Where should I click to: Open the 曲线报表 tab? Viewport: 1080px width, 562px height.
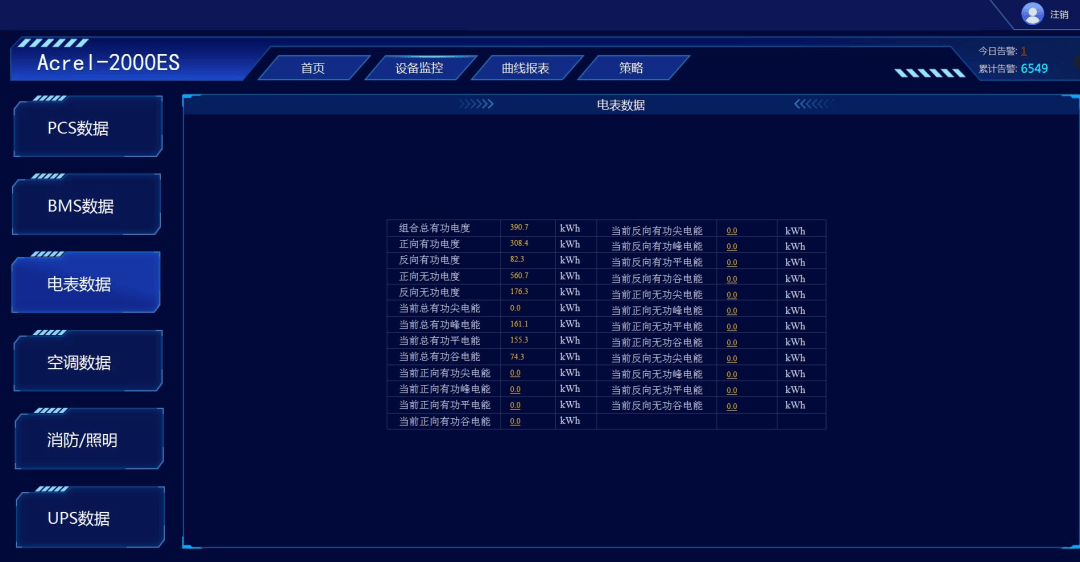point(526,68)
